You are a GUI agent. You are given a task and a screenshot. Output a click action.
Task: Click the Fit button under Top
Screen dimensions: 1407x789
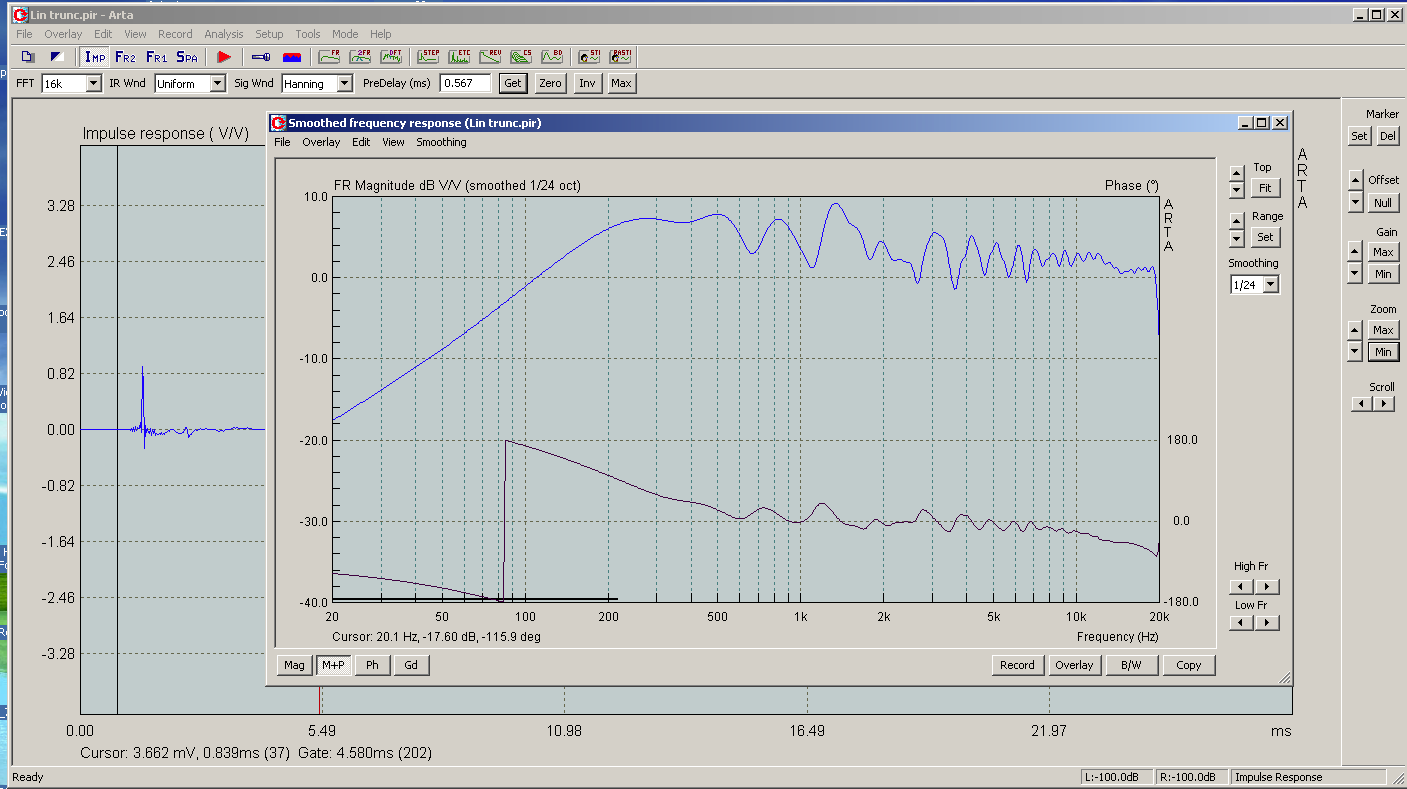tap(1265, 188)
